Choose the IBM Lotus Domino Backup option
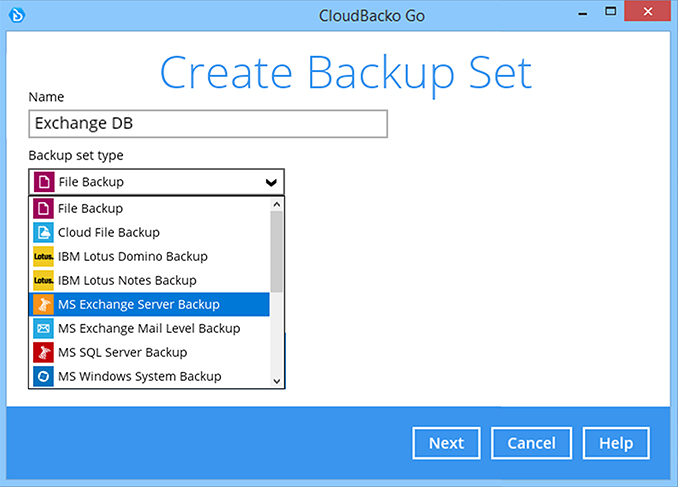The height and width of the screenshot is (487, 678). [149, 256]
